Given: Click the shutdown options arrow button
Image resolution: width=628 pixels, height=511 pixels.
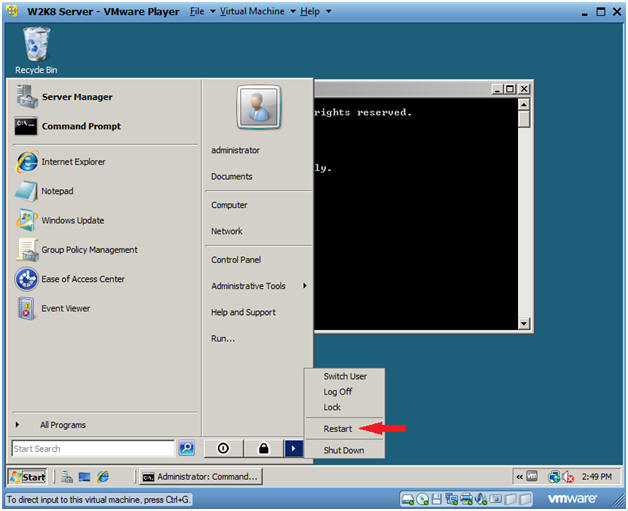Looking at the screenshot, I should (294, 448).
